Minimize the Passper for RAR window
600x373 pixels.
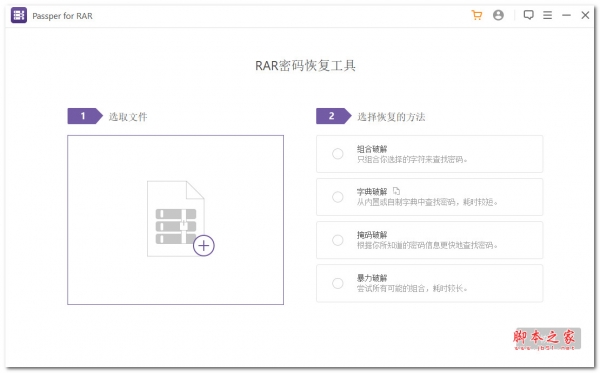(x=566, y=15)
